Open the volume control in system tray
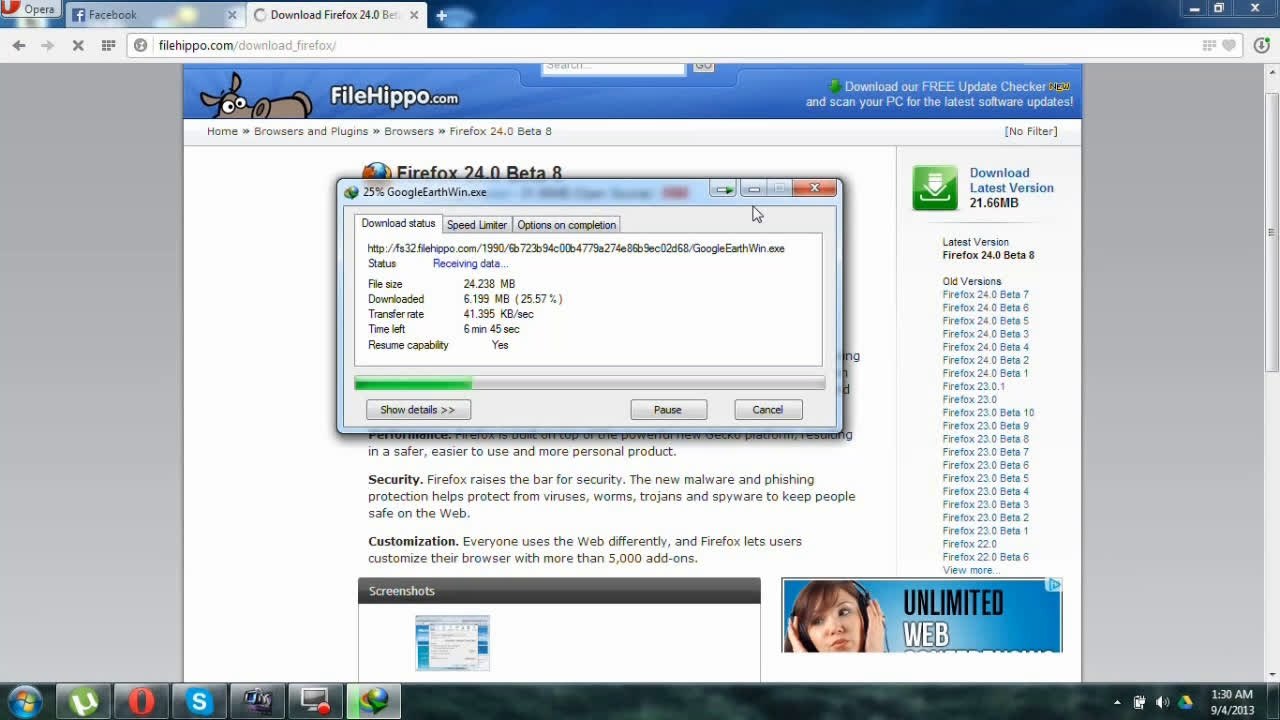 [x=1162, y=702]
